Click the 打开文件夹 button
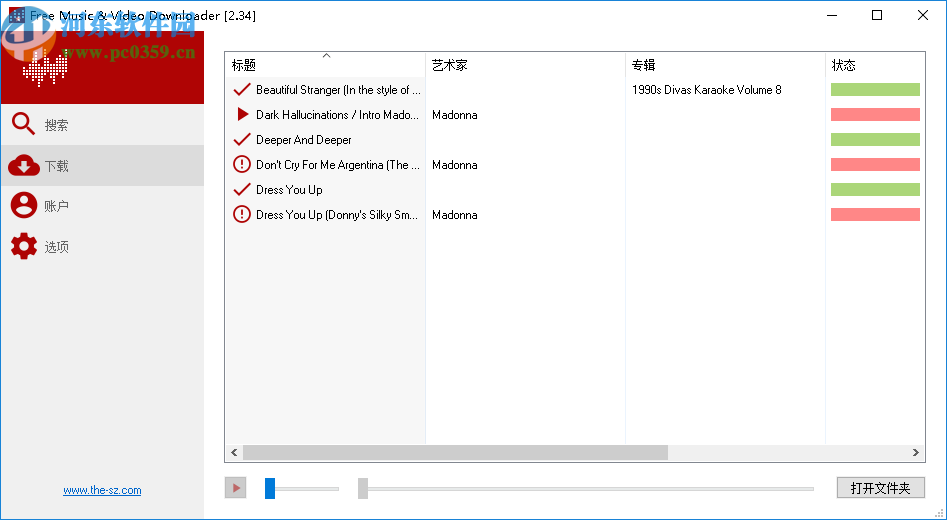 coord(881,487)
